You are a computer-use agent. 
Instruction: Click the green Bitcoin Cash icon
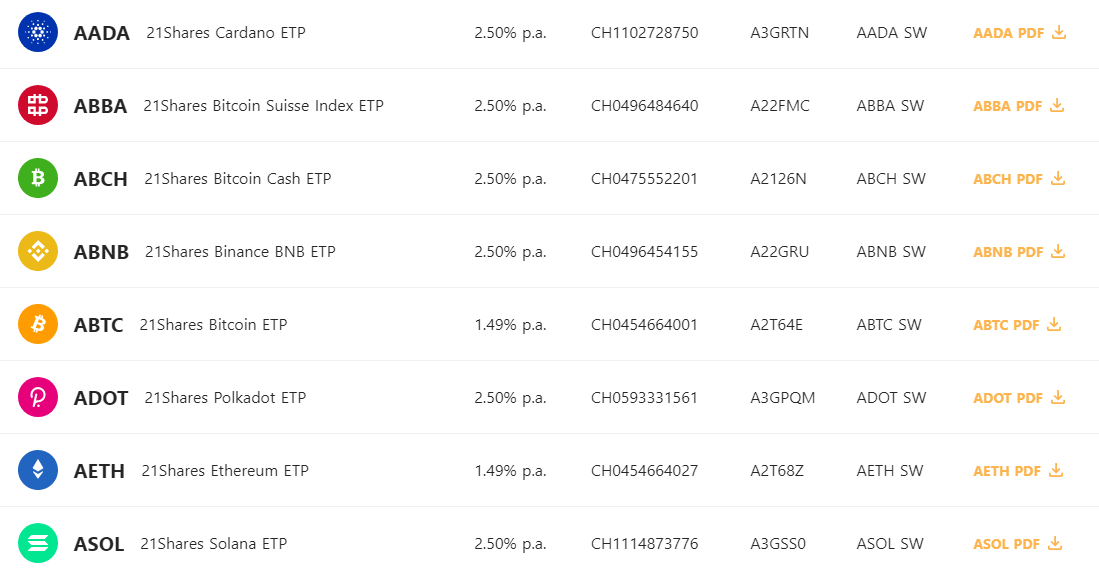37,178
